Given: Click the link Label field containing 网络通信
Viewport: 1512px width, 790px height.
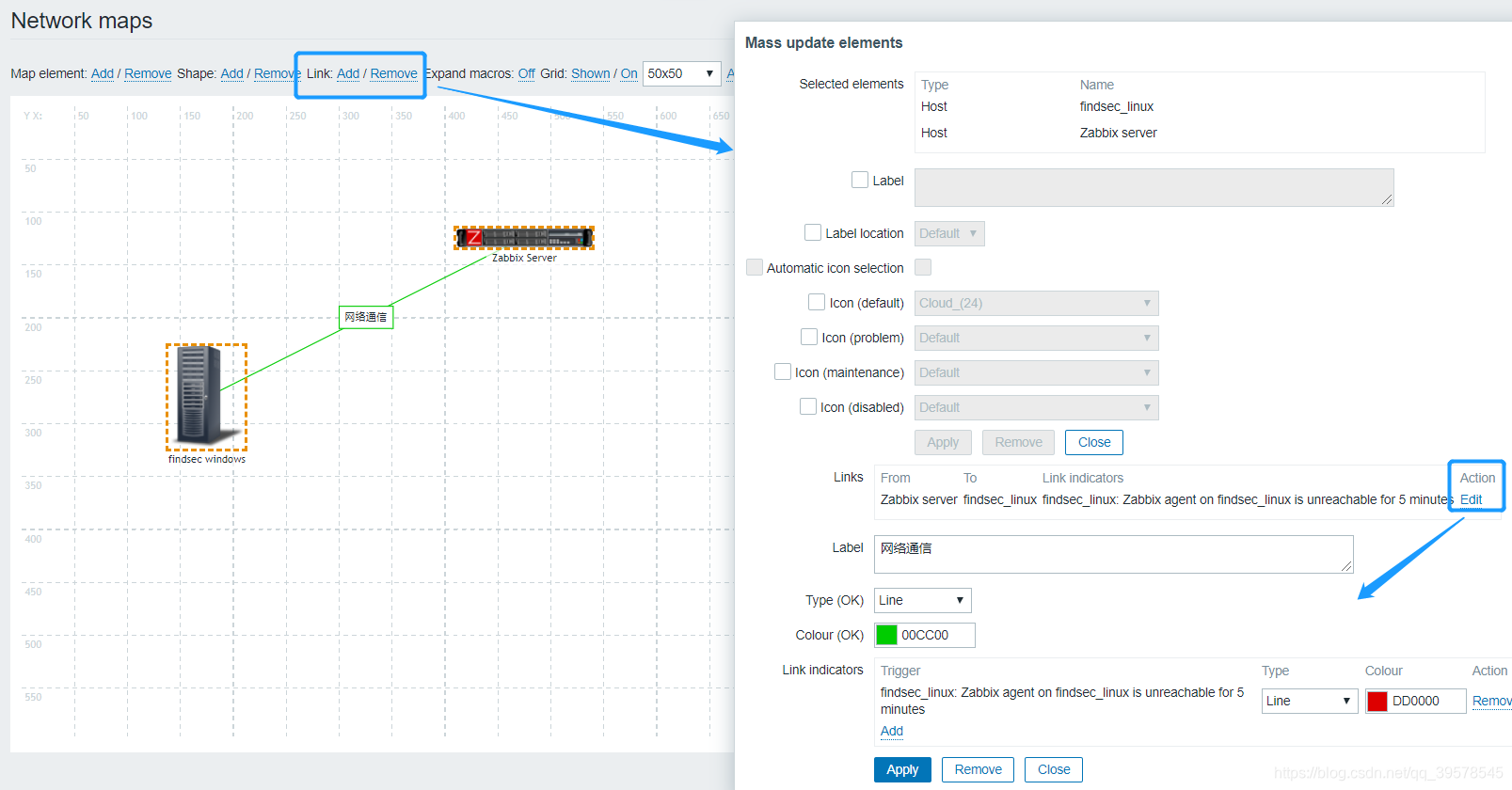Looking at the screenshot, I should coord(1114,554).
